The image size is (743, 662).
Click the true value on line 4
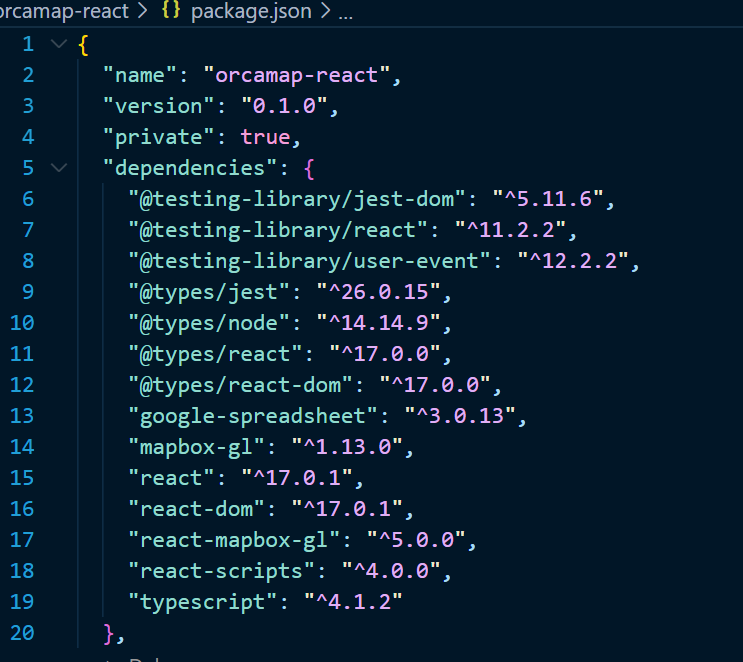tap(265, 137)
